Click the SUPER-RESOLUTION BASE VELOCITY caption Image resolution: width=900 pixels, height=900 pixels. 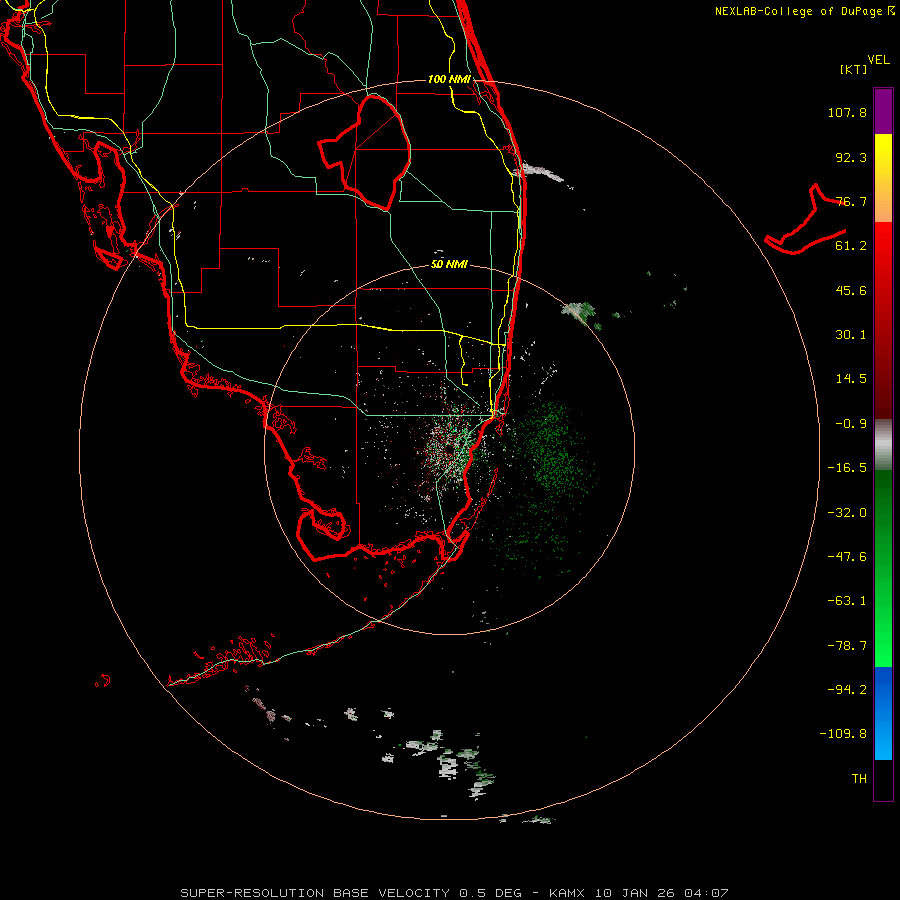click(x=351, y=893)
